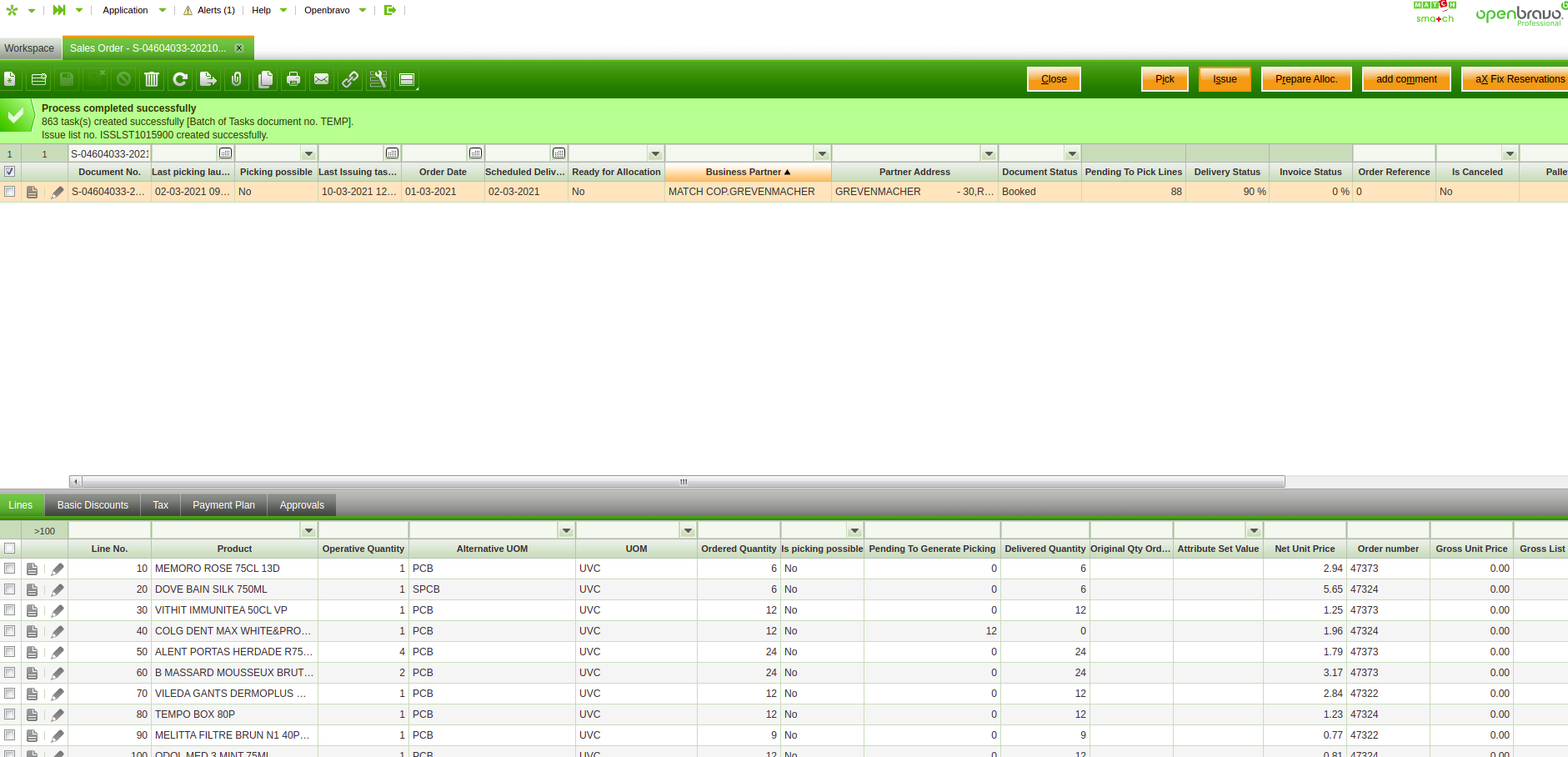Viewport: 1568px width, 757px height.
Task: Open linked items with chain icon
Action: point(350,79)
